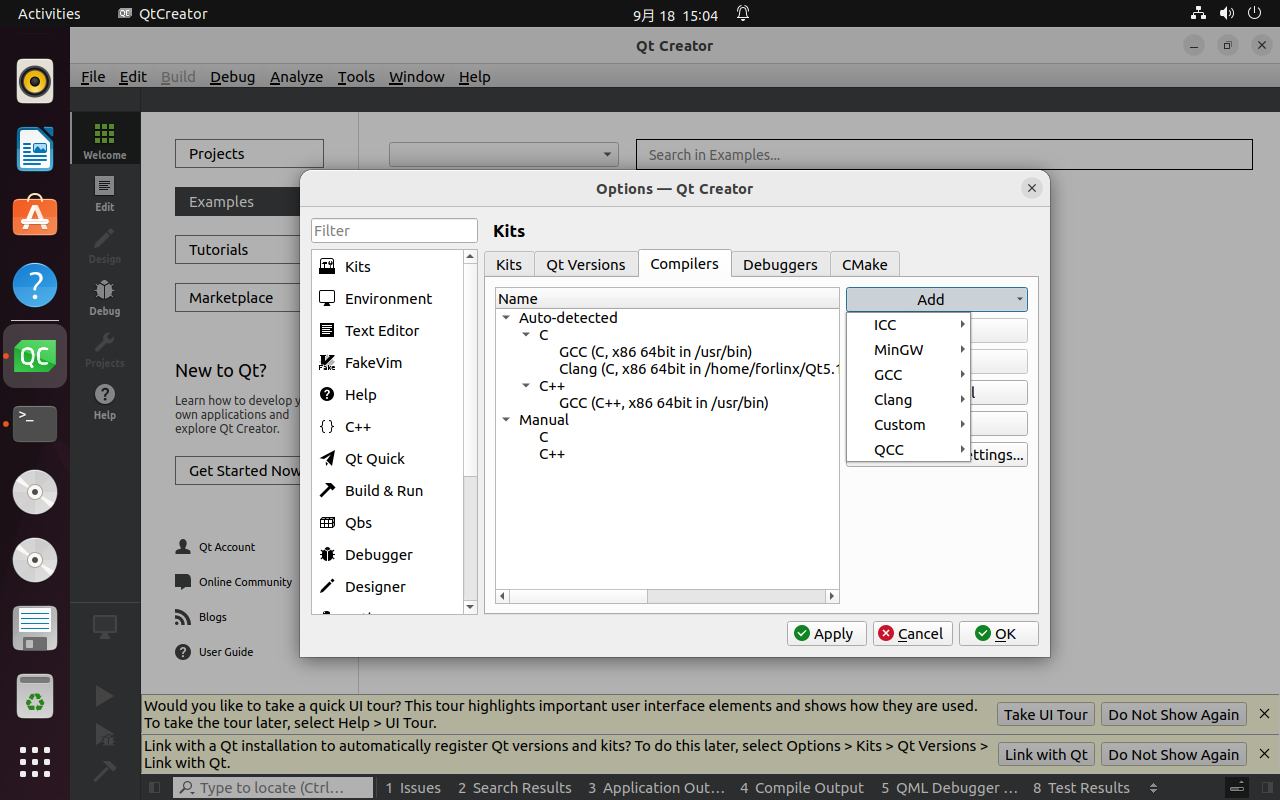The width and height of the screenshot is (1280, 800).
Task: Click Cancel in the Options dialog
Action: tap(912, 634)
